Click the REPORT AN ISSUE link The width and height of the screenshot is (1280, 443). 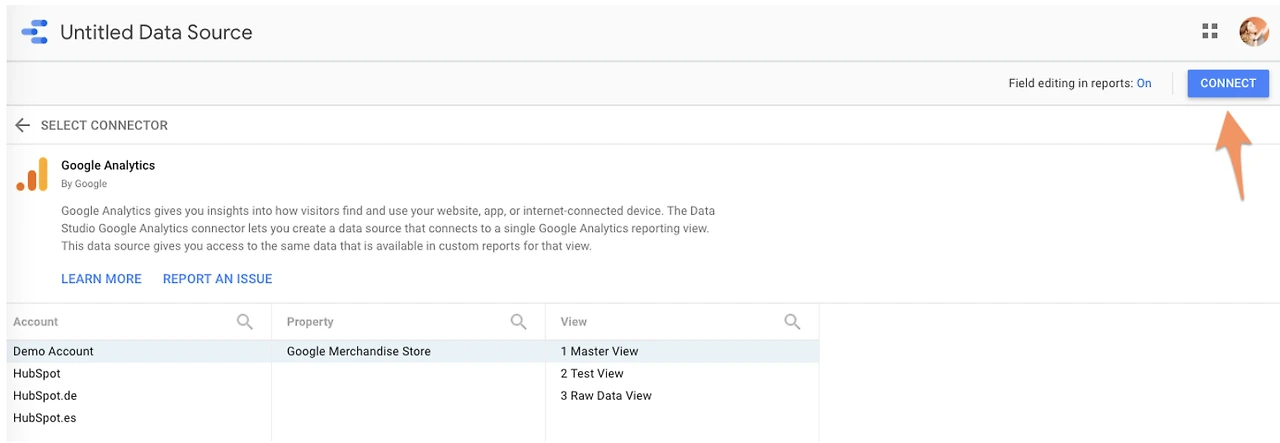click(x=217, y=279)
